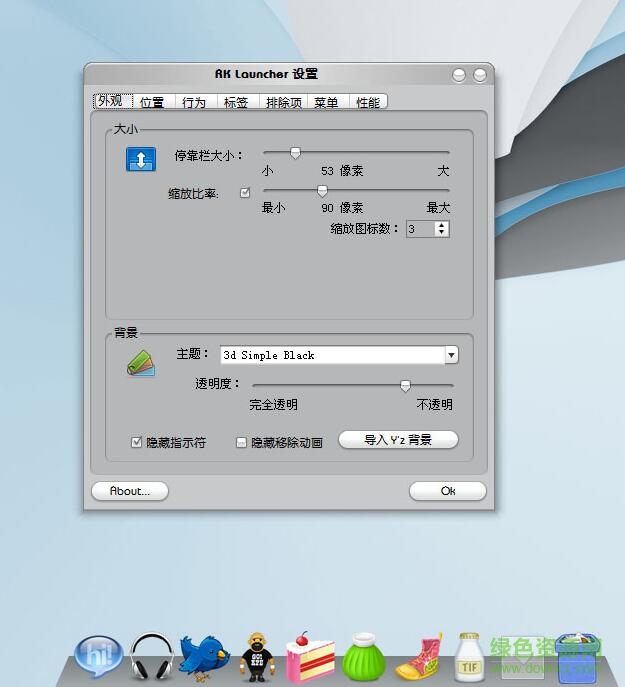The width and height of the screenshot is (625, 687).
Task: Click the TIF milk bottle dock icon
Action: (x=470, y=657)
